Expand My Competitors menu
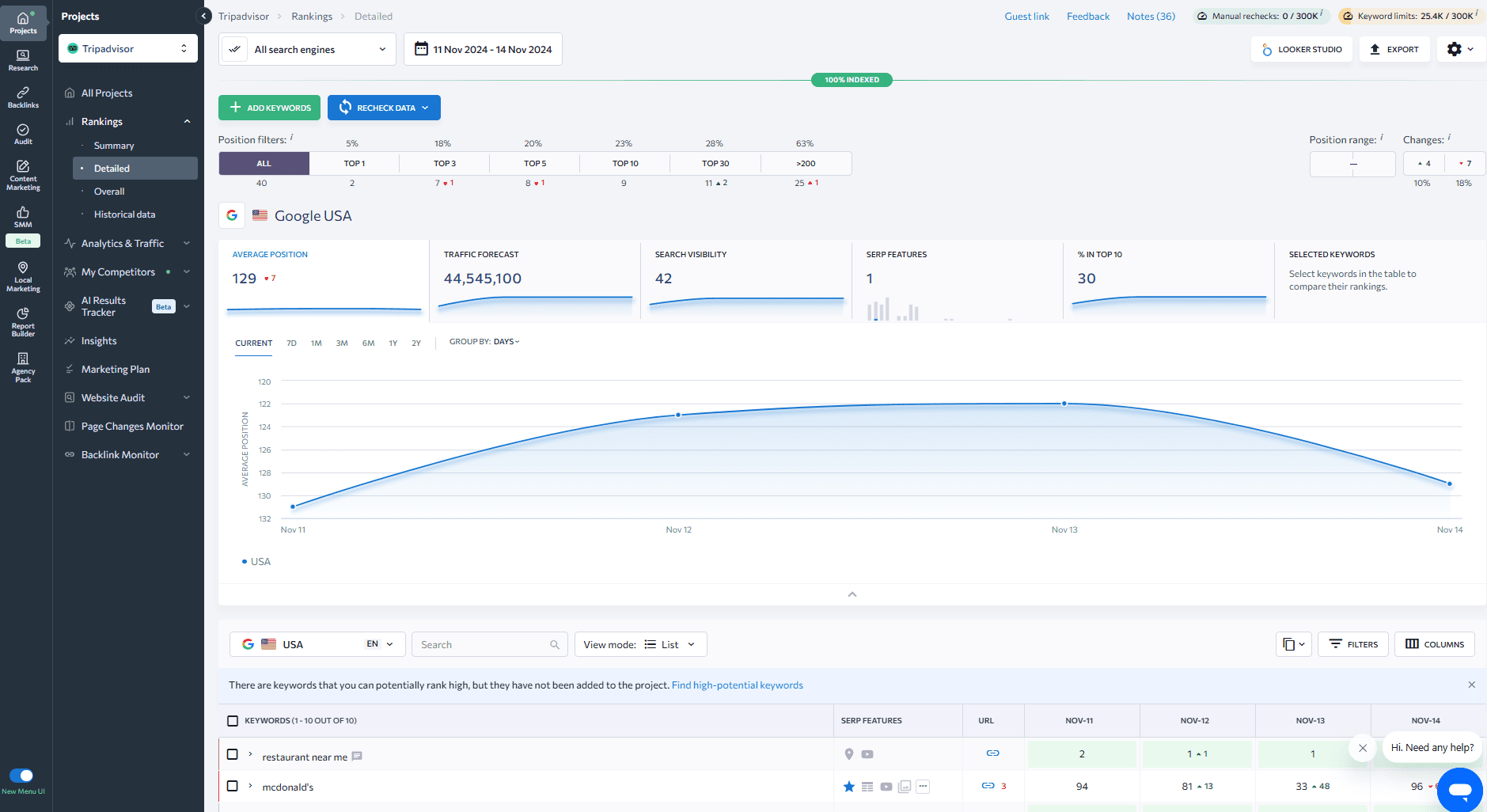This screenshot has width=1487, height=812. coord(127,271)
